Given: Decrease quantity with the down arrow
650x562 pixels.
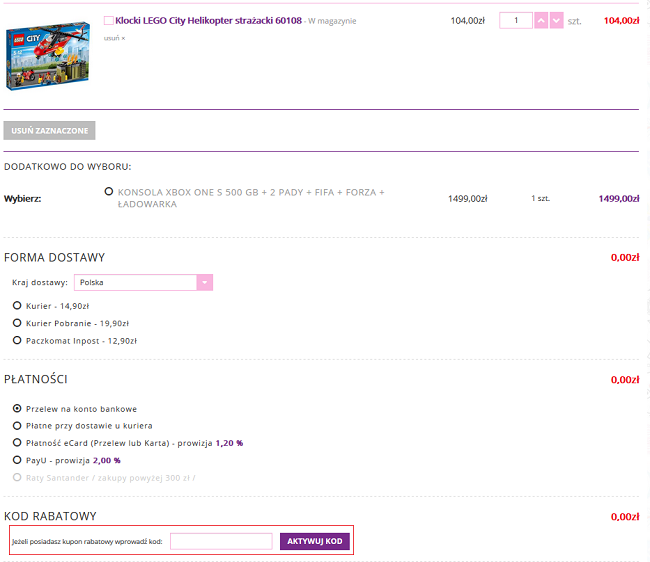Looking at the screenshot, I should 556,21.
